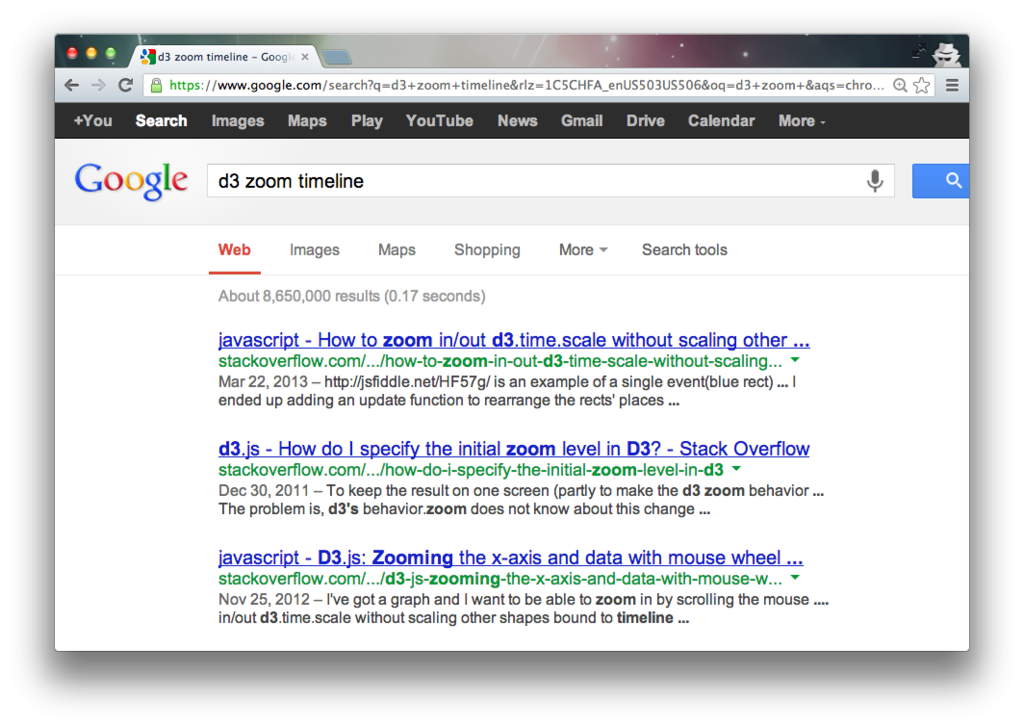Switch to Maps results tab
The image size is (1024, 727).
coord(396,250)
